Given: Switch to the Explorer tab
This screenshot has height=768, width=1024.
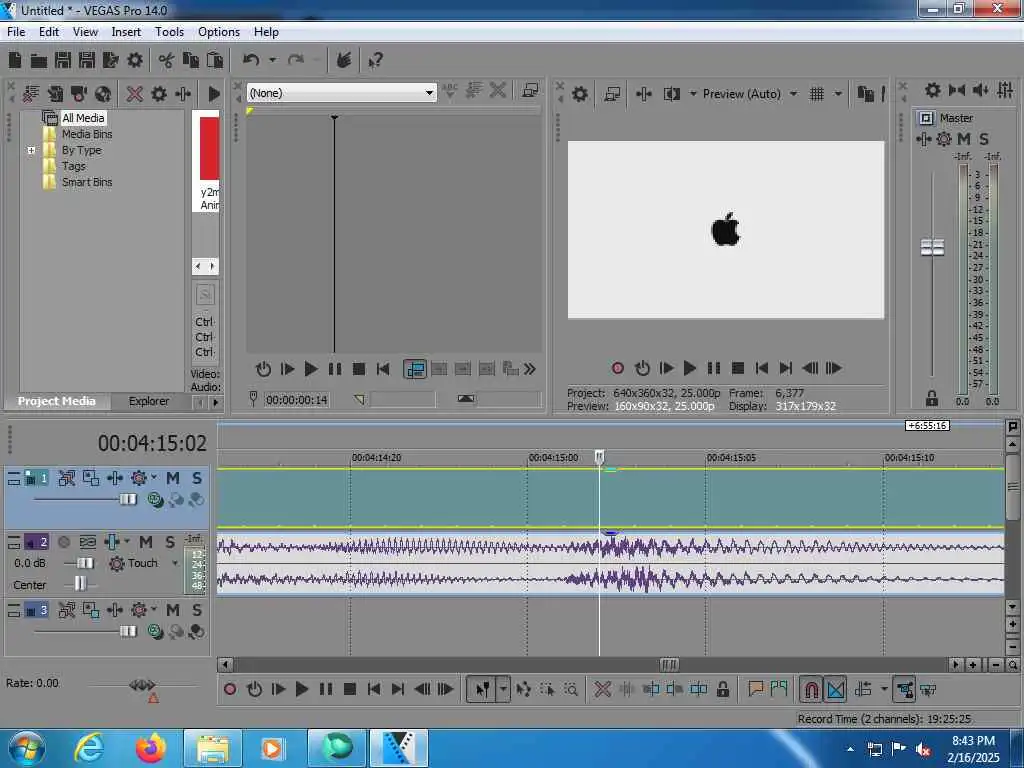Looking at the screenshot, I should [148, 401].
